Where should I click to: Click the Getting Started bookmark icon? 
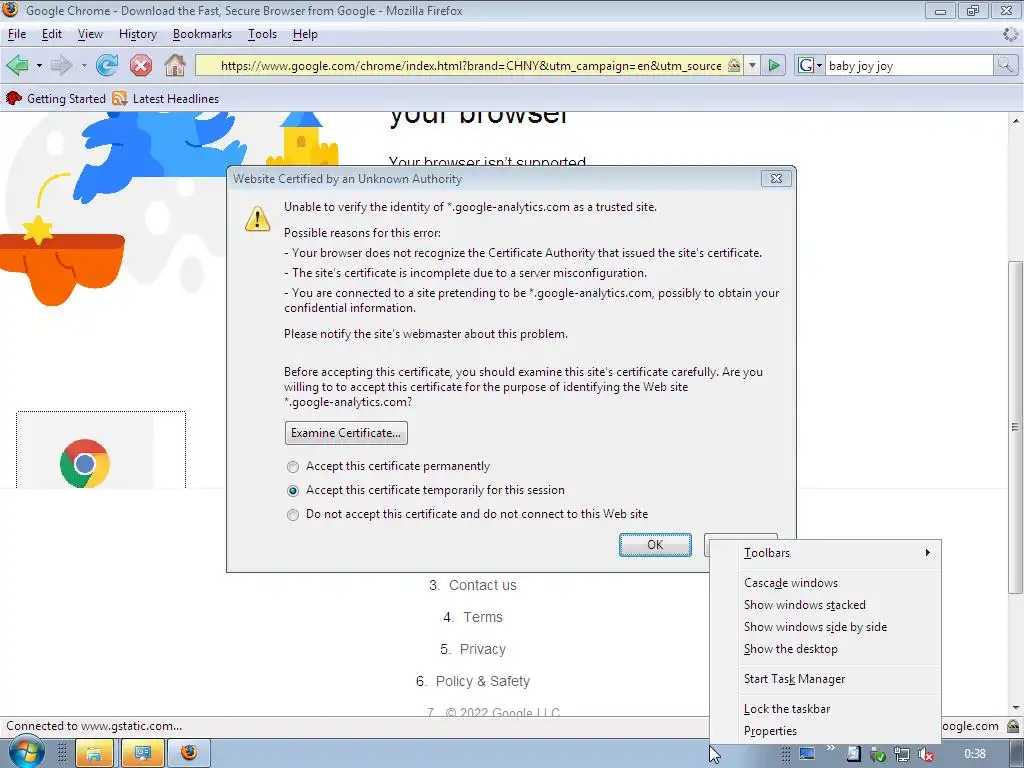click(13, 99)
